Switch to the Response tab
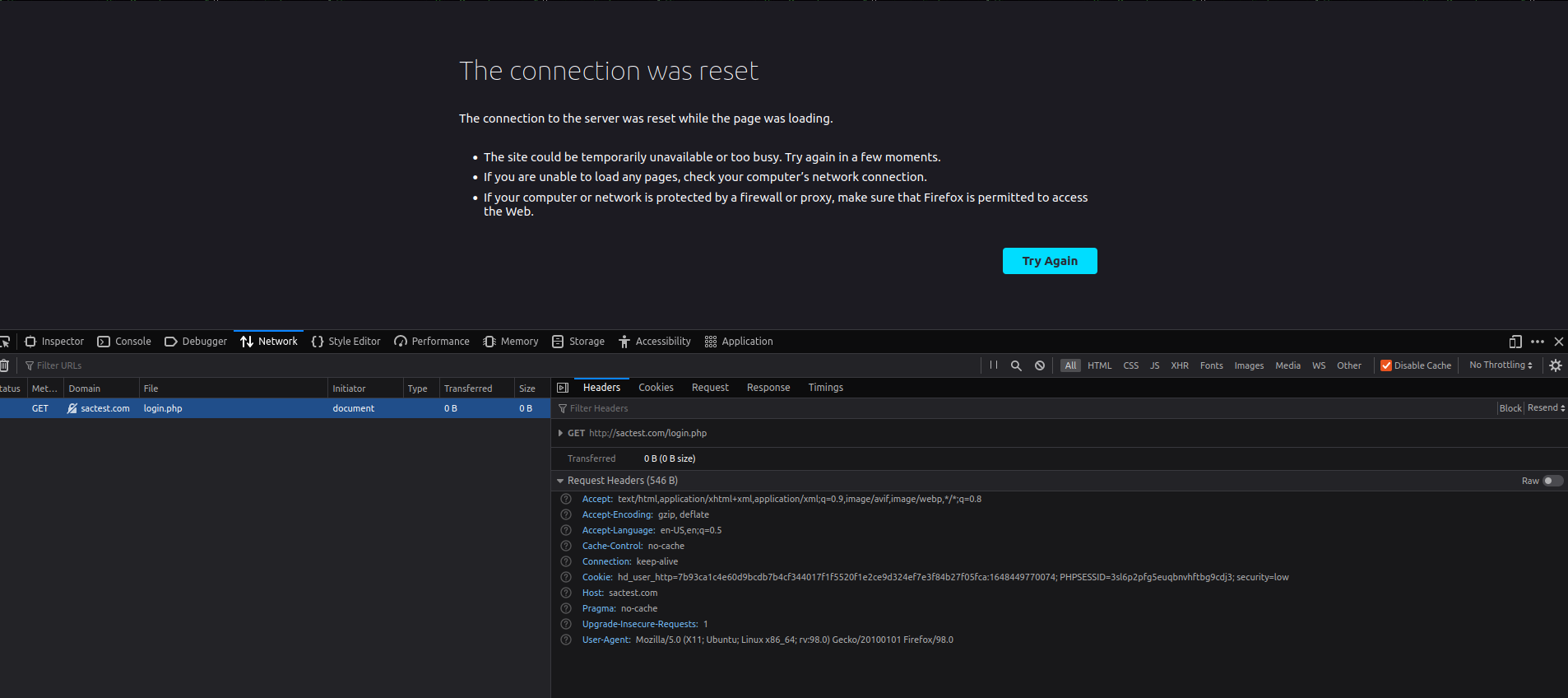This screenshot has height=698, width=1568. tap(768, 388)
